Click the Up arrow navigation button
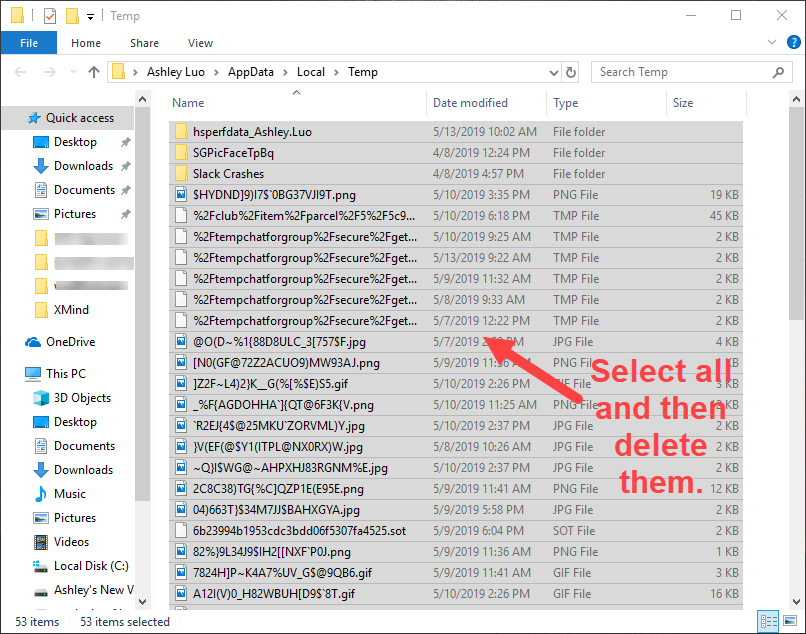Image resolution: width=806 pixels, height=634 pixels. (94, 72)
